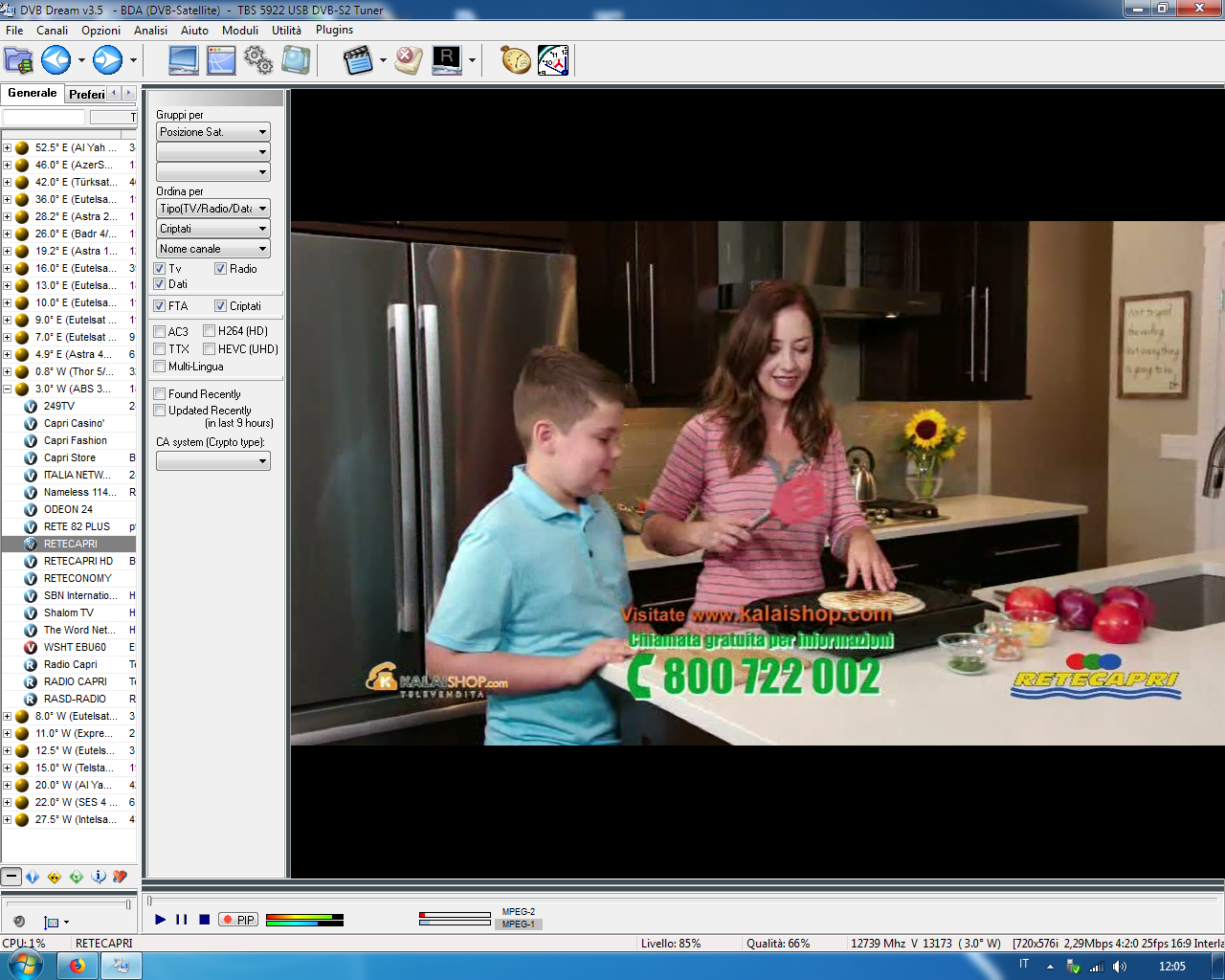Open the Canali menu
Screen dimensions: 1225x980
click(53, 30)
